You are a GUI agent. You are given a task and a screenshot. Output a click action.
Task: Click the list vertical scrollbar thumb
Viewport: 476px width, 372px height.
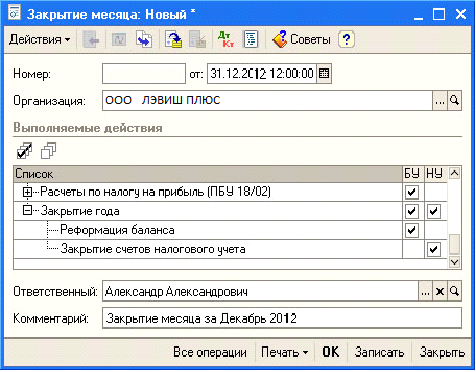(x=454, y=245)
